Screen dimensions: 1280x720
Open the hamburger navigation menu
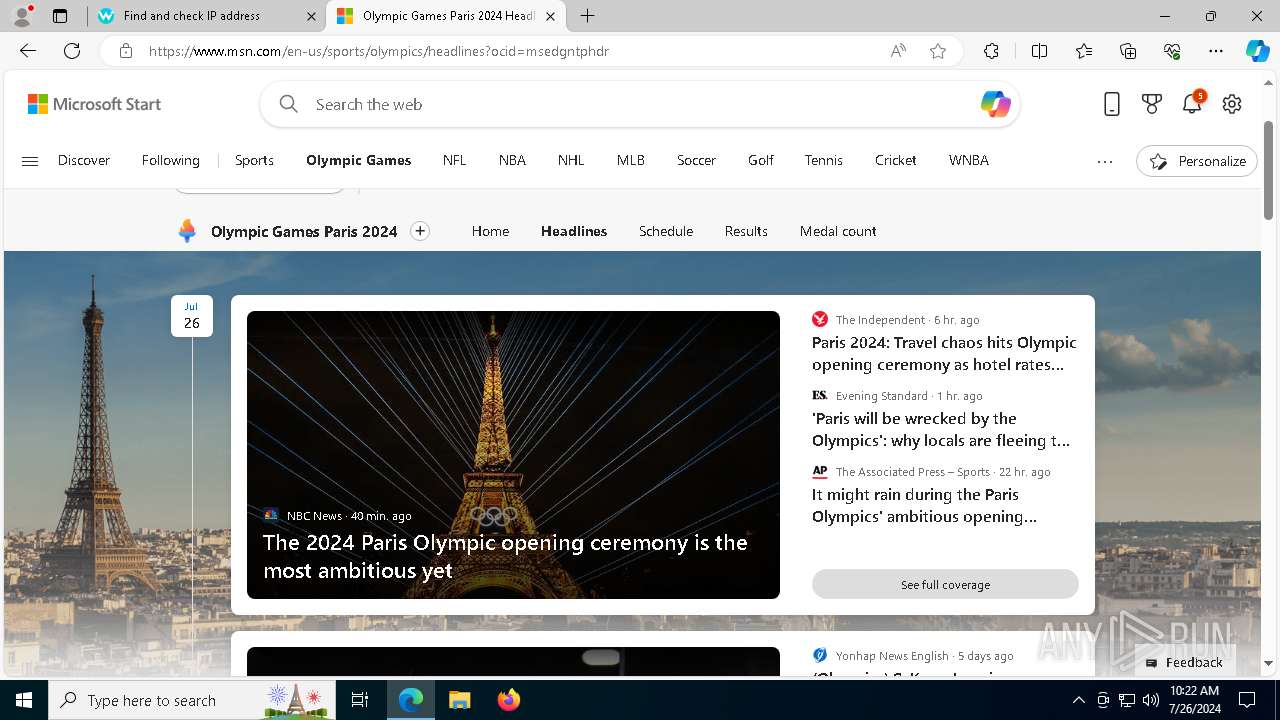30,161
